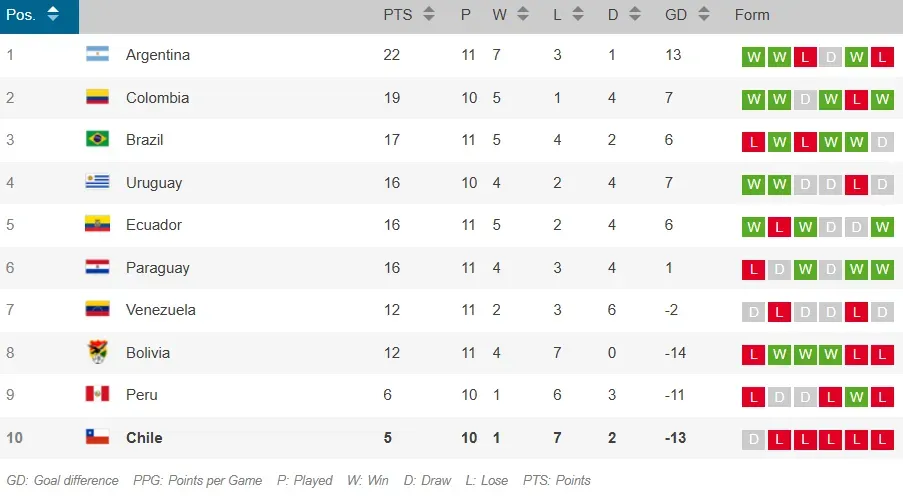
Task: Open the Peru team link
Action: point(142,395)
